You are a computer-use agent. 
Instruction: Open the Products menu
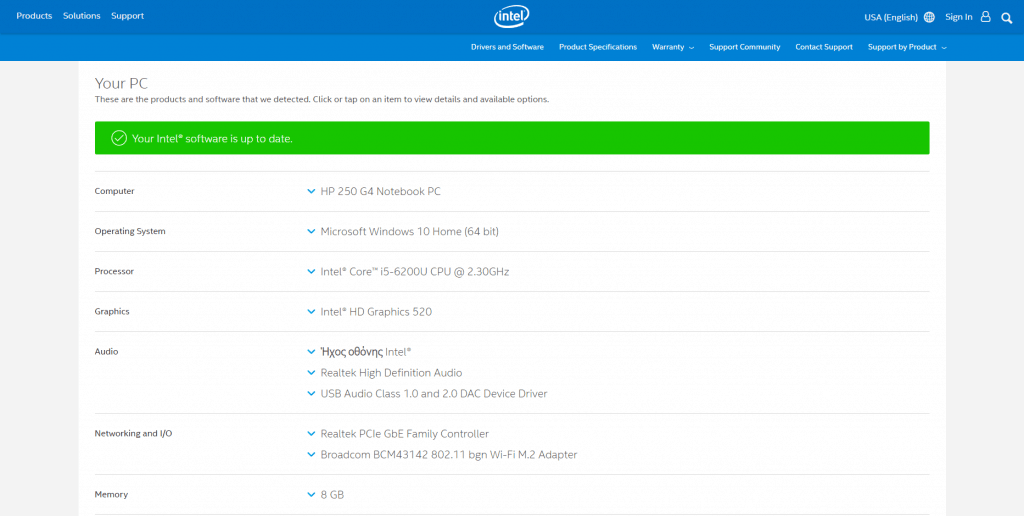[x=34, y=16]
